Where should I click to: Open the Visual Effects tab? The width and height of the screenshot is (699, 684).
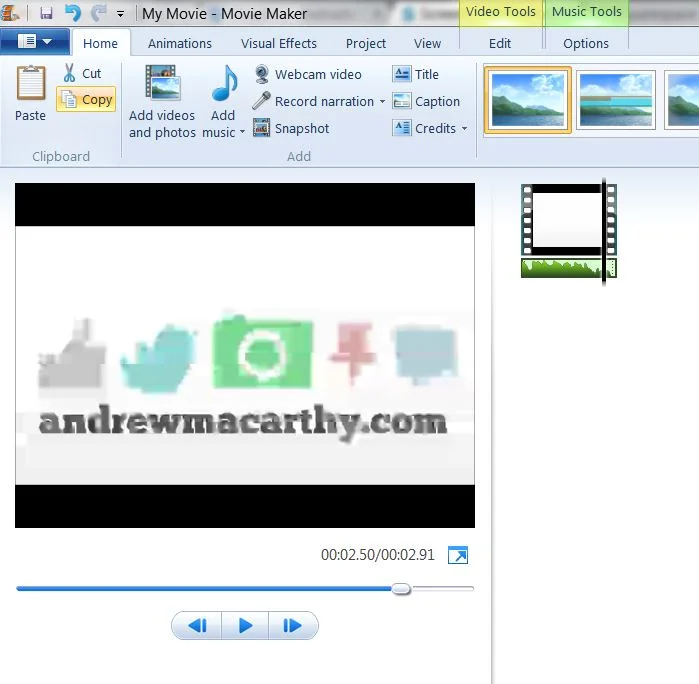(279, 43)
